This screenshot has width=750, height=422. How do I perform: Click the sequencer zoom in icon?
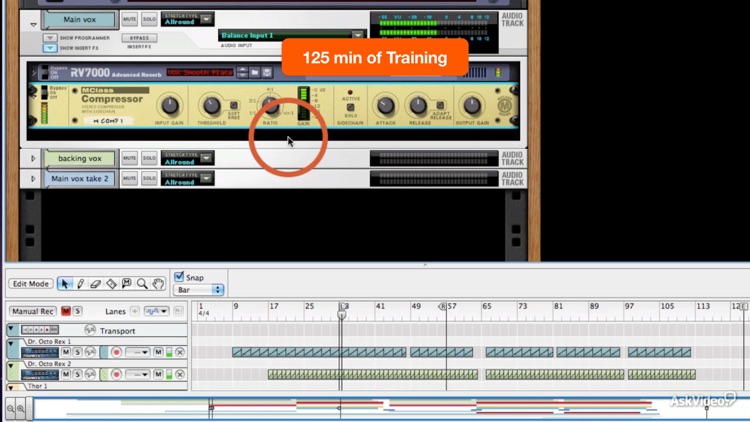coord(21,409)
